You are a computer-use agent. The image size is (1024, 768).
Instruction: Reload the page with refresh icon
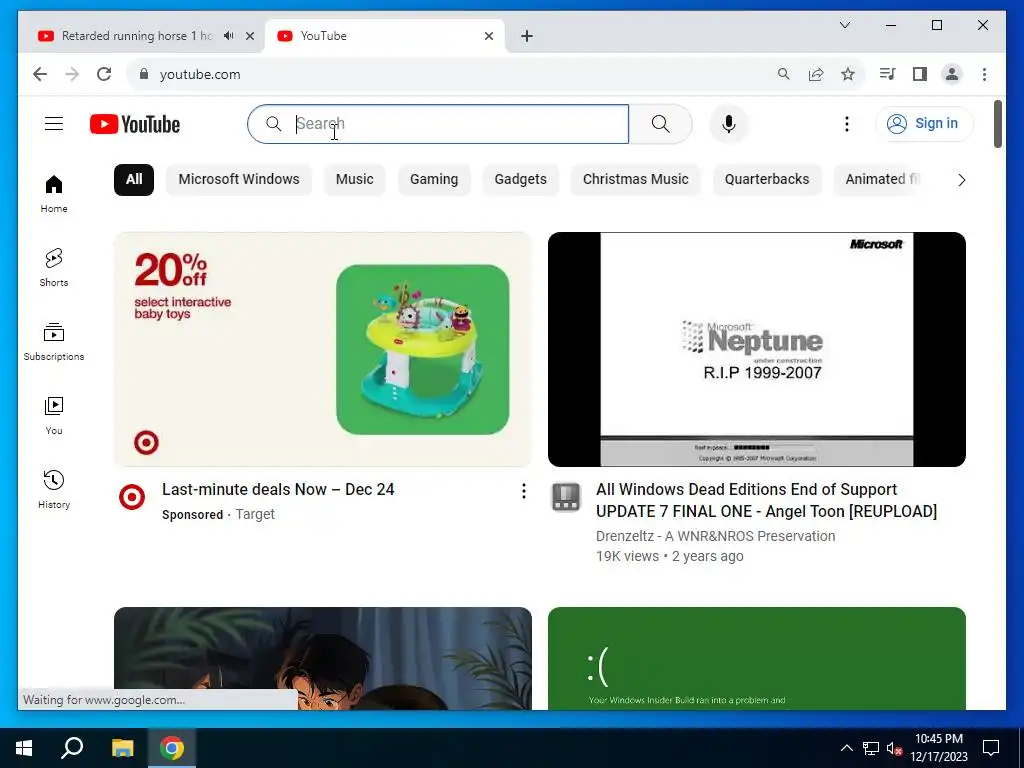[x=104, y=74]
